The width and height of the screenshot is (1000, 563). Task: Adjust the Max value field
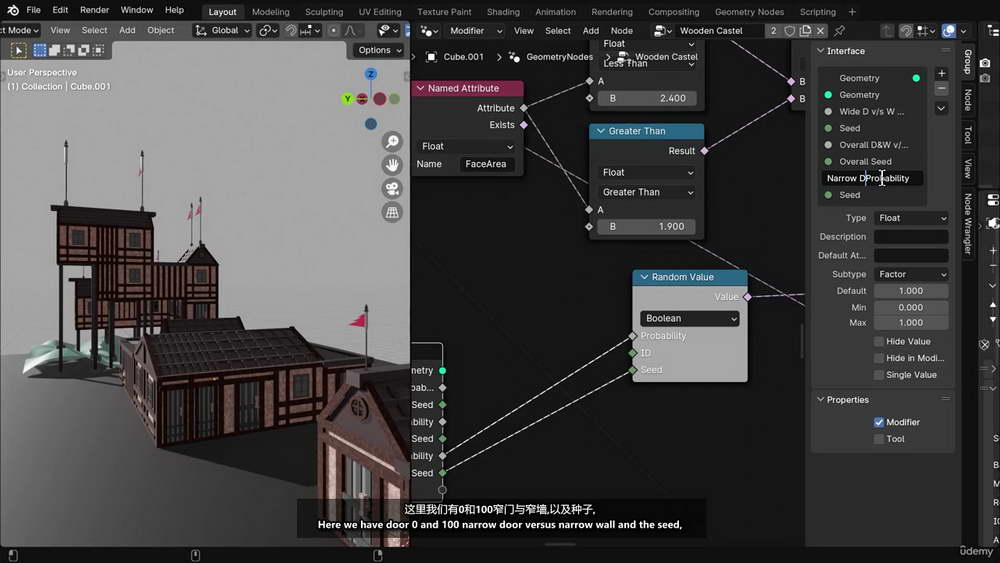911,323
